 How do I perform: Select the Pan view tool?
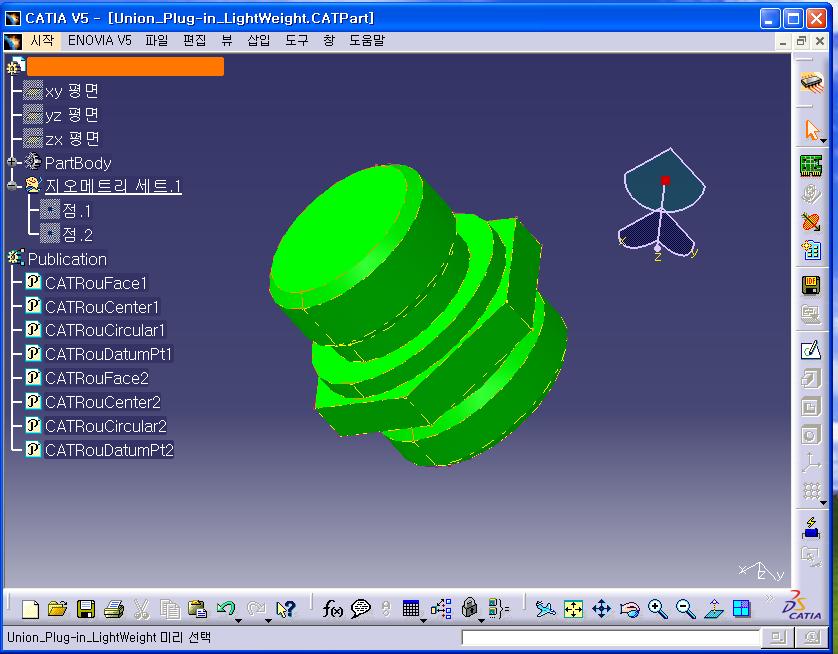(601, 608)
